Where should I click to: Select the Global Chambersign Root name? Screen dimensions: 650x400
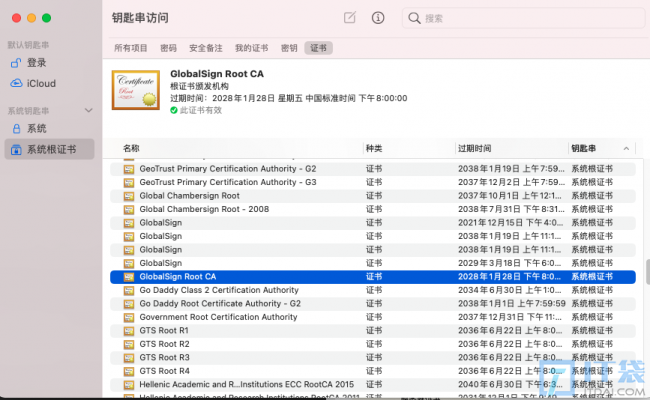tap(189, 196)
